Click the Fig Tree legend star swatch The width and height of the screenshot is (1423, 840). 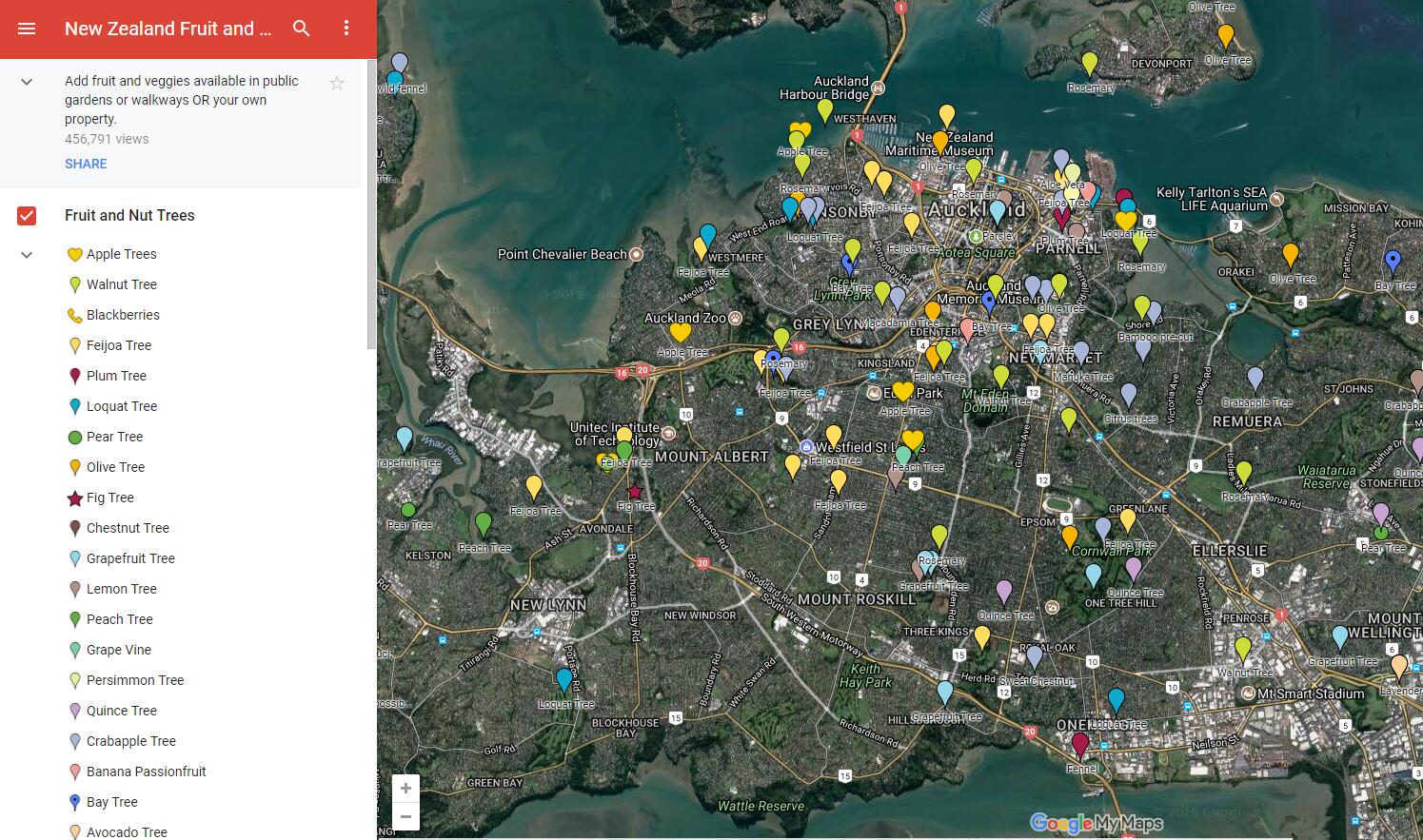tap(75, 498)
